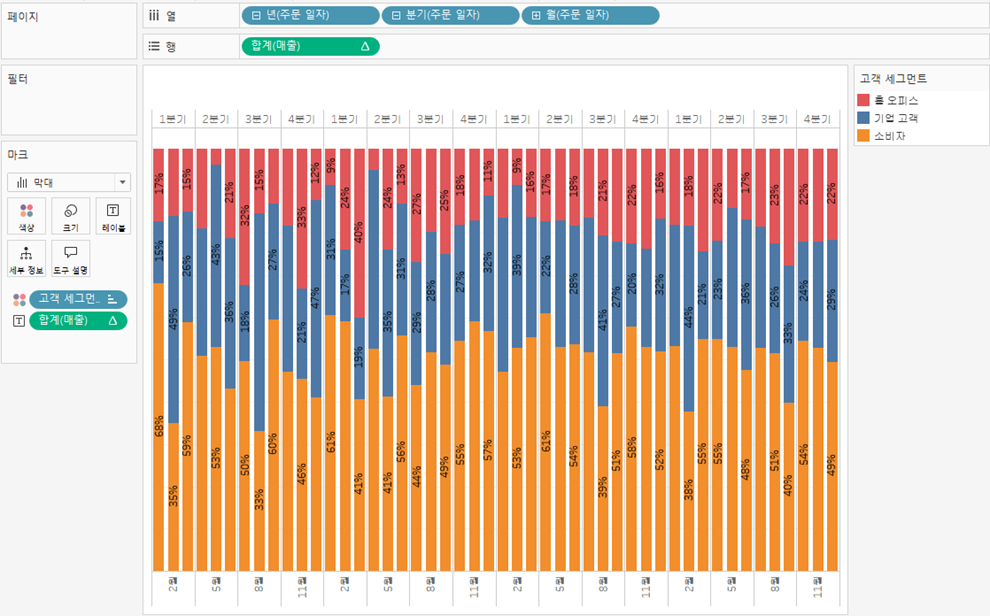The image size is (990, 616).
Task: Select the orange bar segment labeled 56%
Action: pos(402,453)
